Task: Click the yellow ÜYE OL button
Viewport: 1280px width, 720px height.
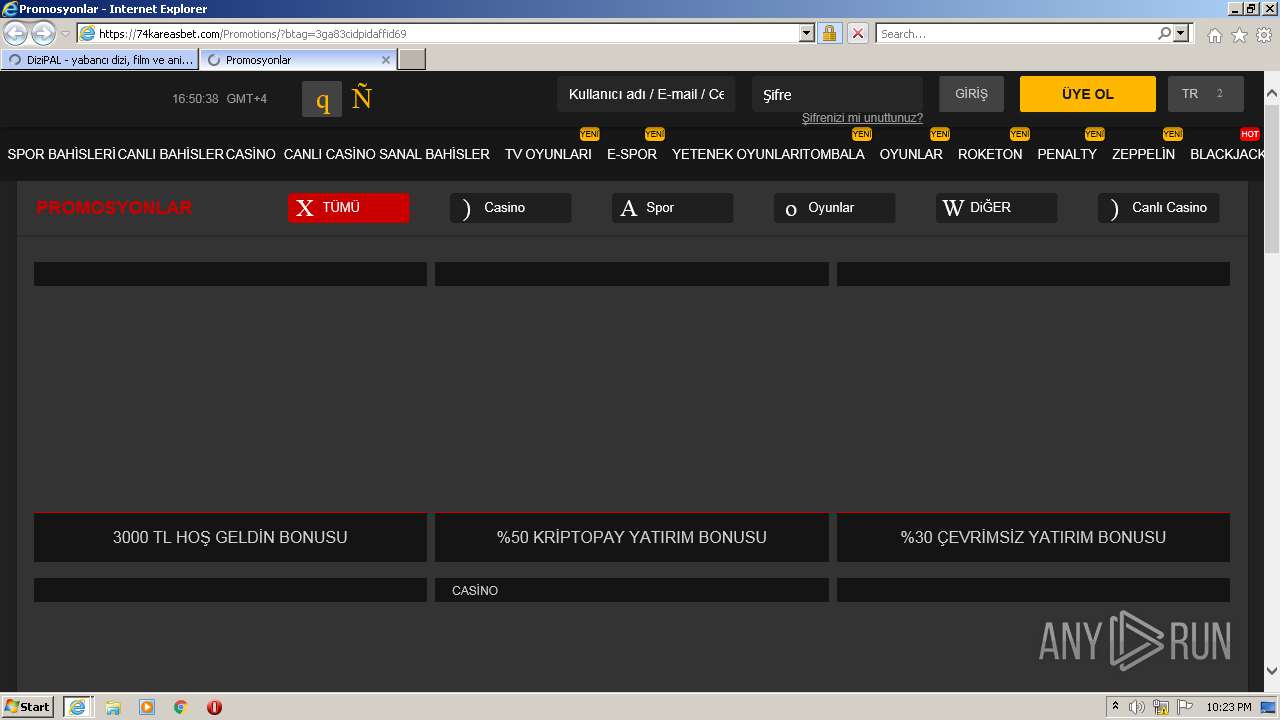Action: (x=1088, y=94)
